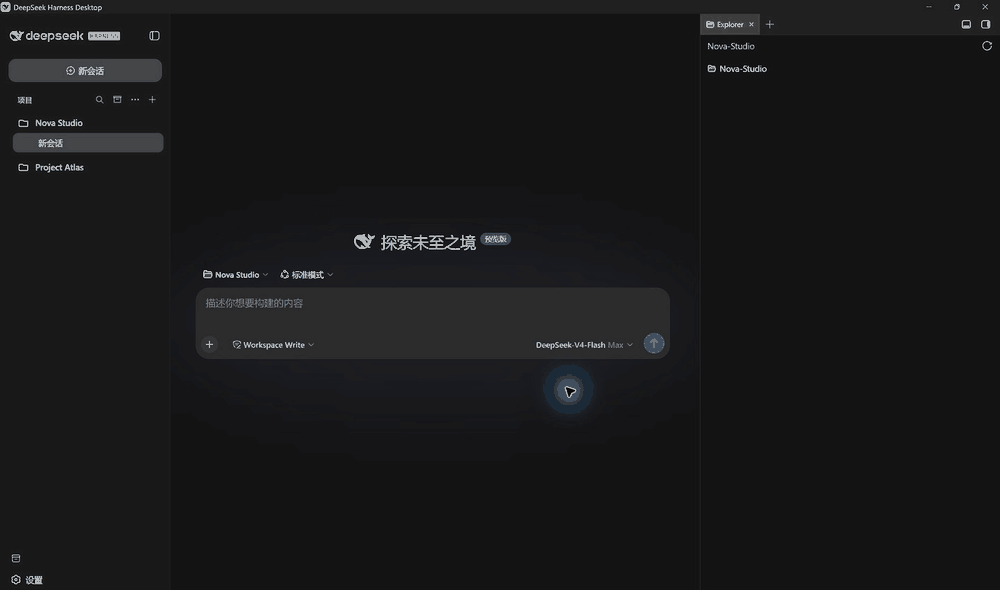The height and width of the screenshot is (590, 1000).
Task: Click the 预览版 preview badge
Action: coord(496,239)
